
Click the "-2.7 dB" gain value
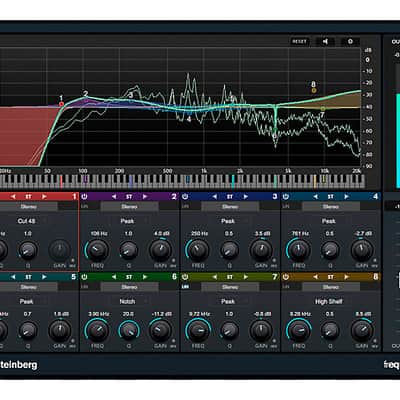click(362, 234)
